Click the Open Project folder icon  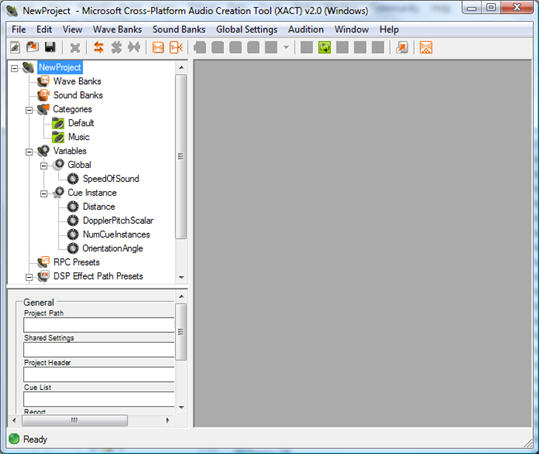pos(33,47)
